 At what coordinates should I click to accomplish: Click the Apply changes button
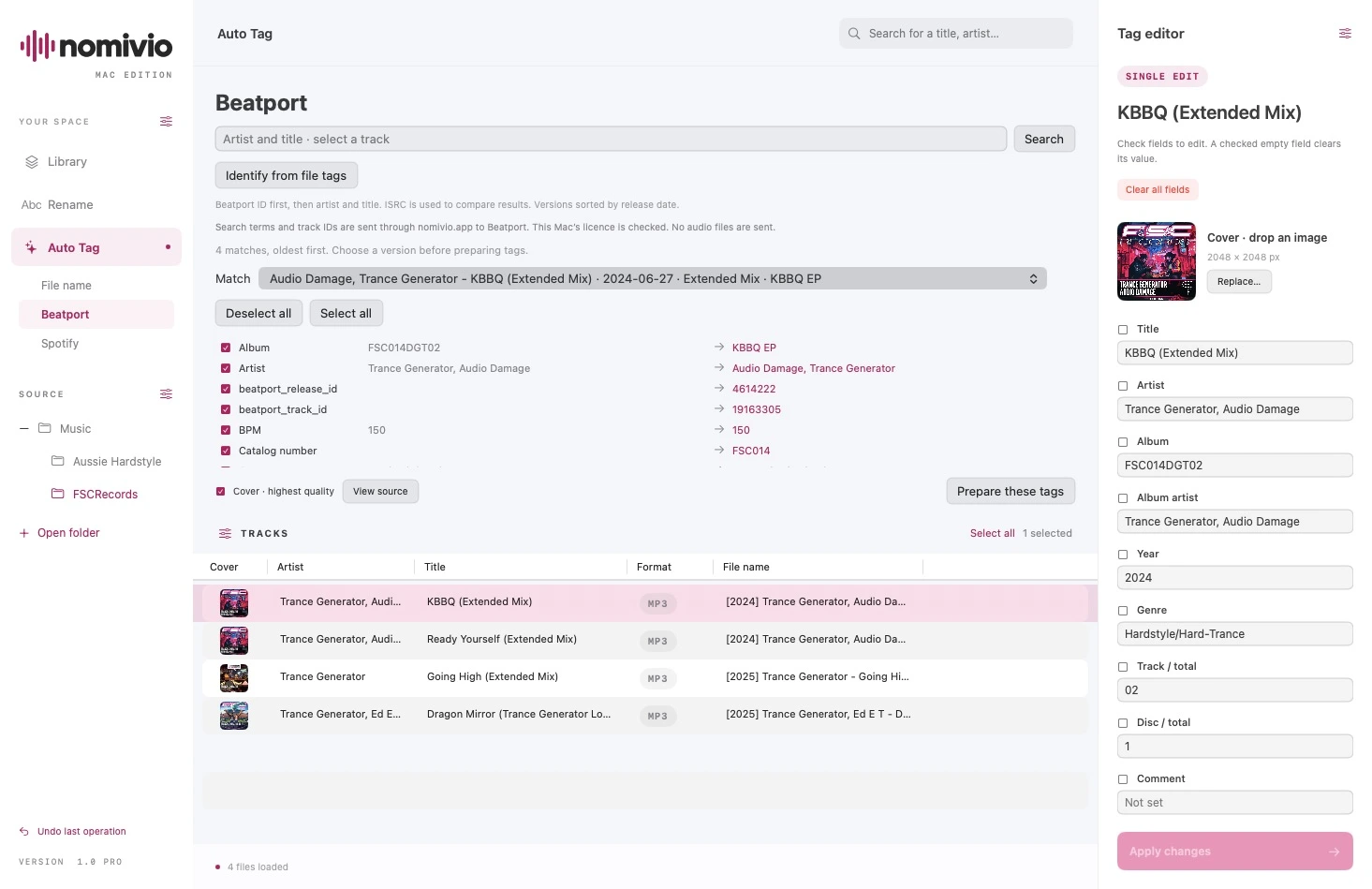click(1235, 852)
